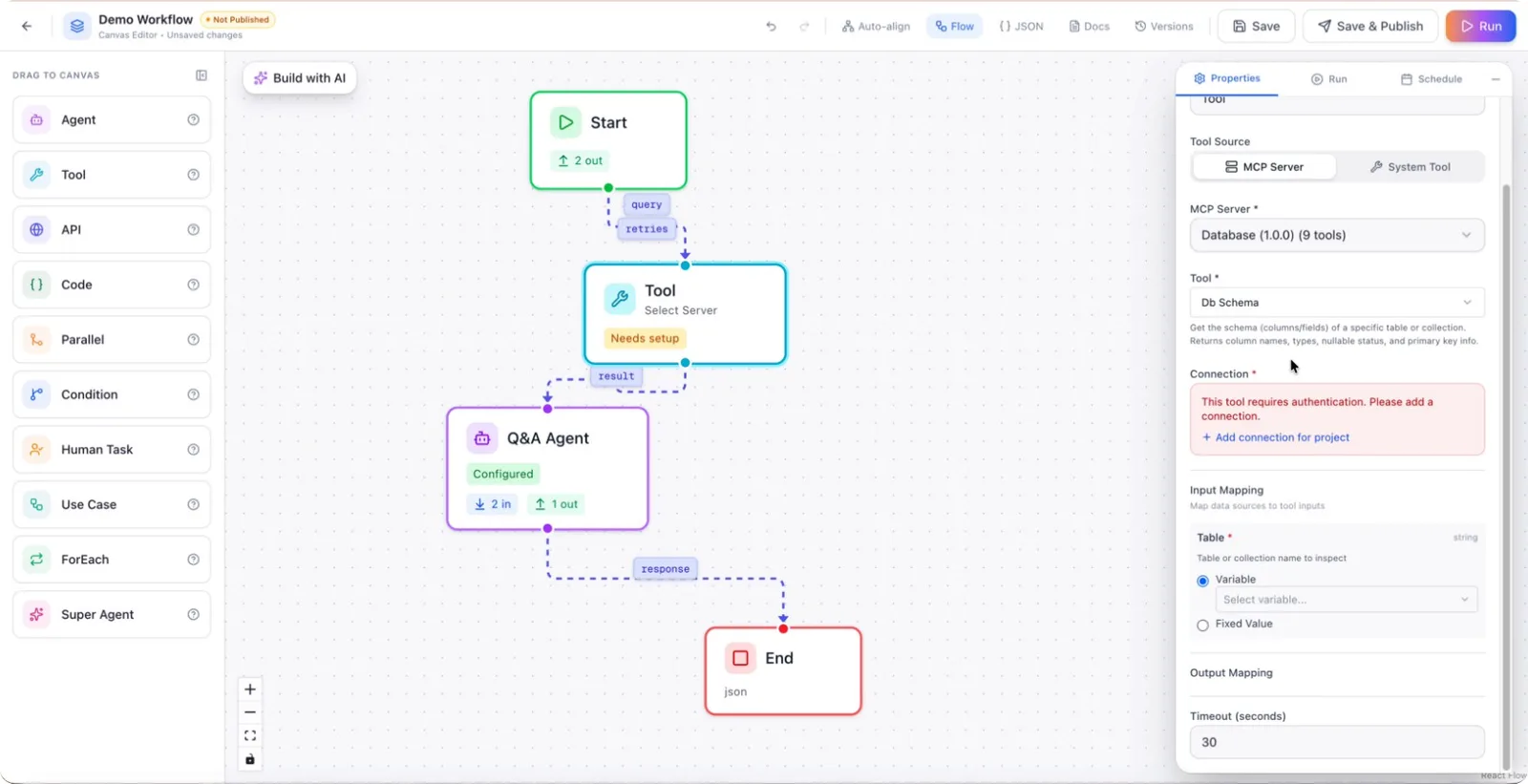Click the Q&A Agent node
1528x784 pixels.
[547, 469]
